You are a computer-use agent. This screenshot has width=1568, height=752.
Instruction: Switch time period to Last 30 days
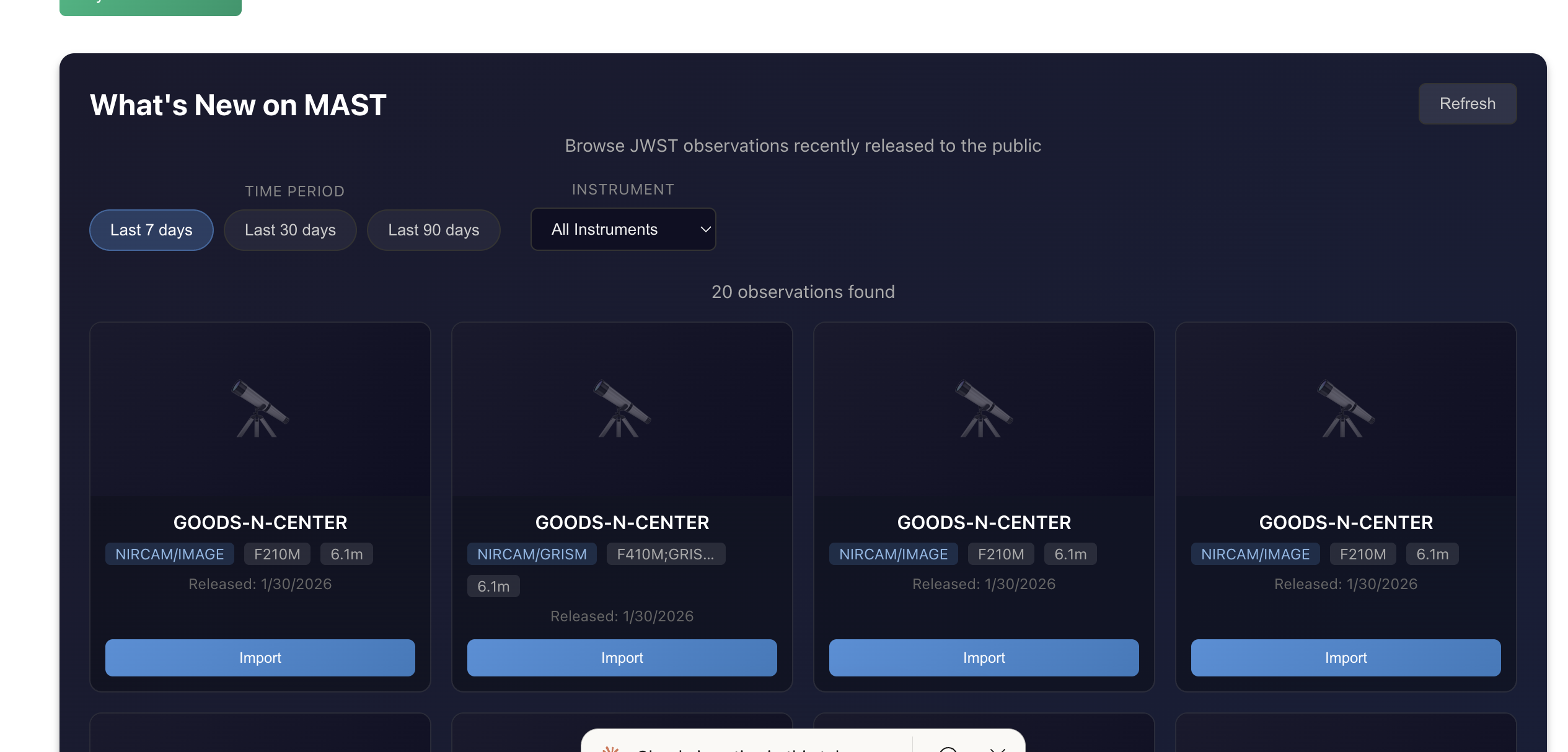click(x=290, y=230)
